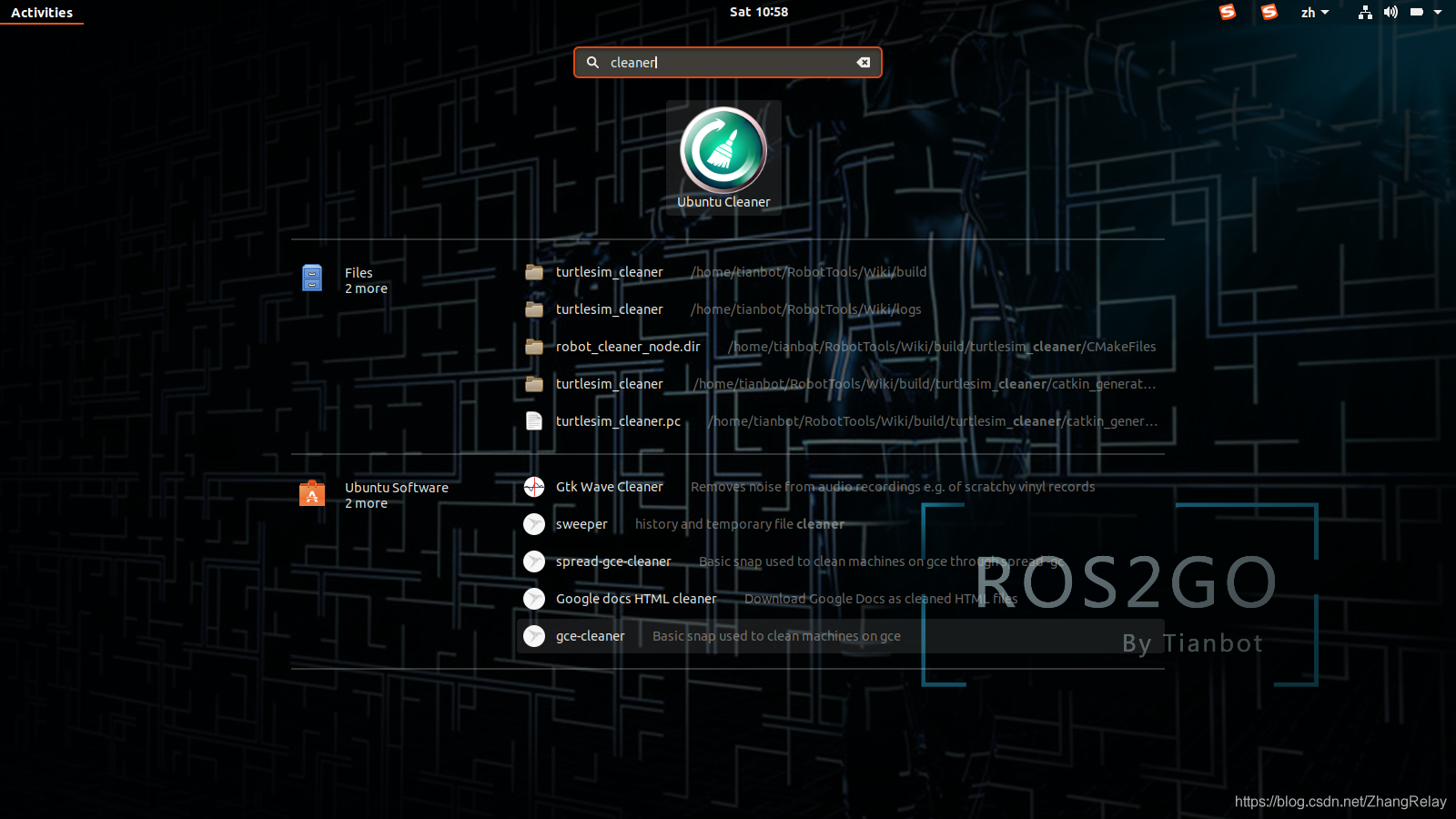
Task: Open Activities overview in top bar
Action: click(x=42, y=13)
